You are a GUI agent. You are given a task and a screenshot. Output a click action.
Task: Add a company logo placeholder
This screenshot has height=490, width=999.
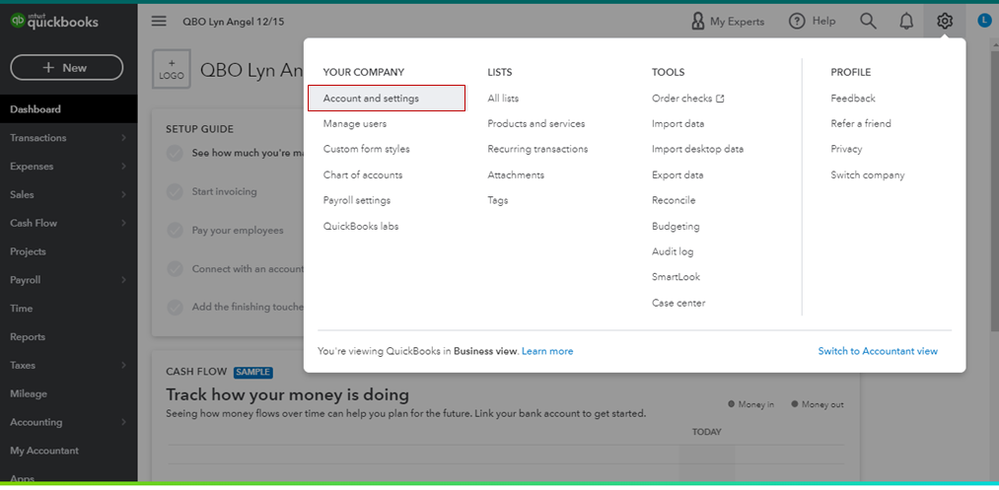pyautogui.click(x=171, y=69)
